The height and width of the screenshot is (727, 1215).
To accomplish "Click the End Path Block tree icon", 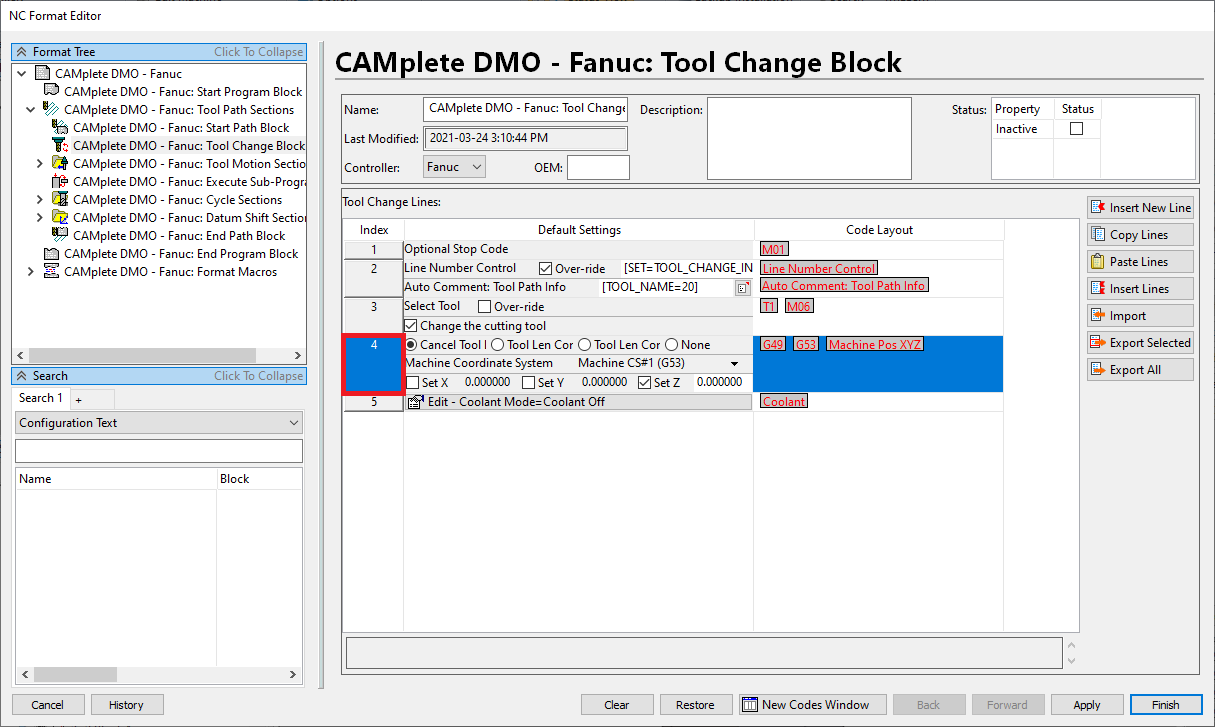I will coord(60,235).
